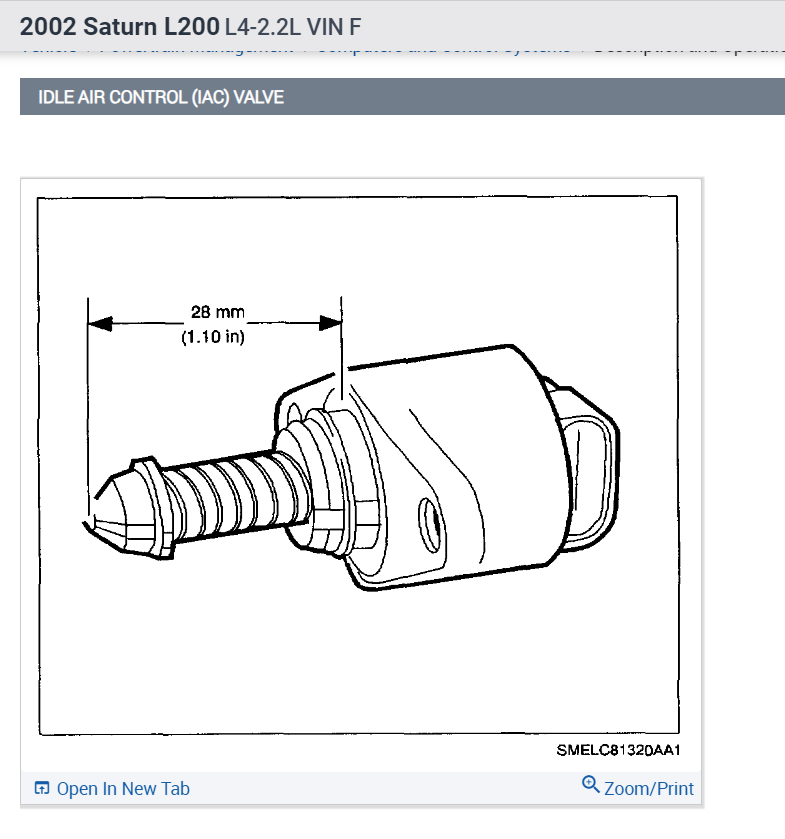The height and width of the screenshot is (839, 785).
Task: Click the image code SMELC81320AA1
Action: [618, 750]
